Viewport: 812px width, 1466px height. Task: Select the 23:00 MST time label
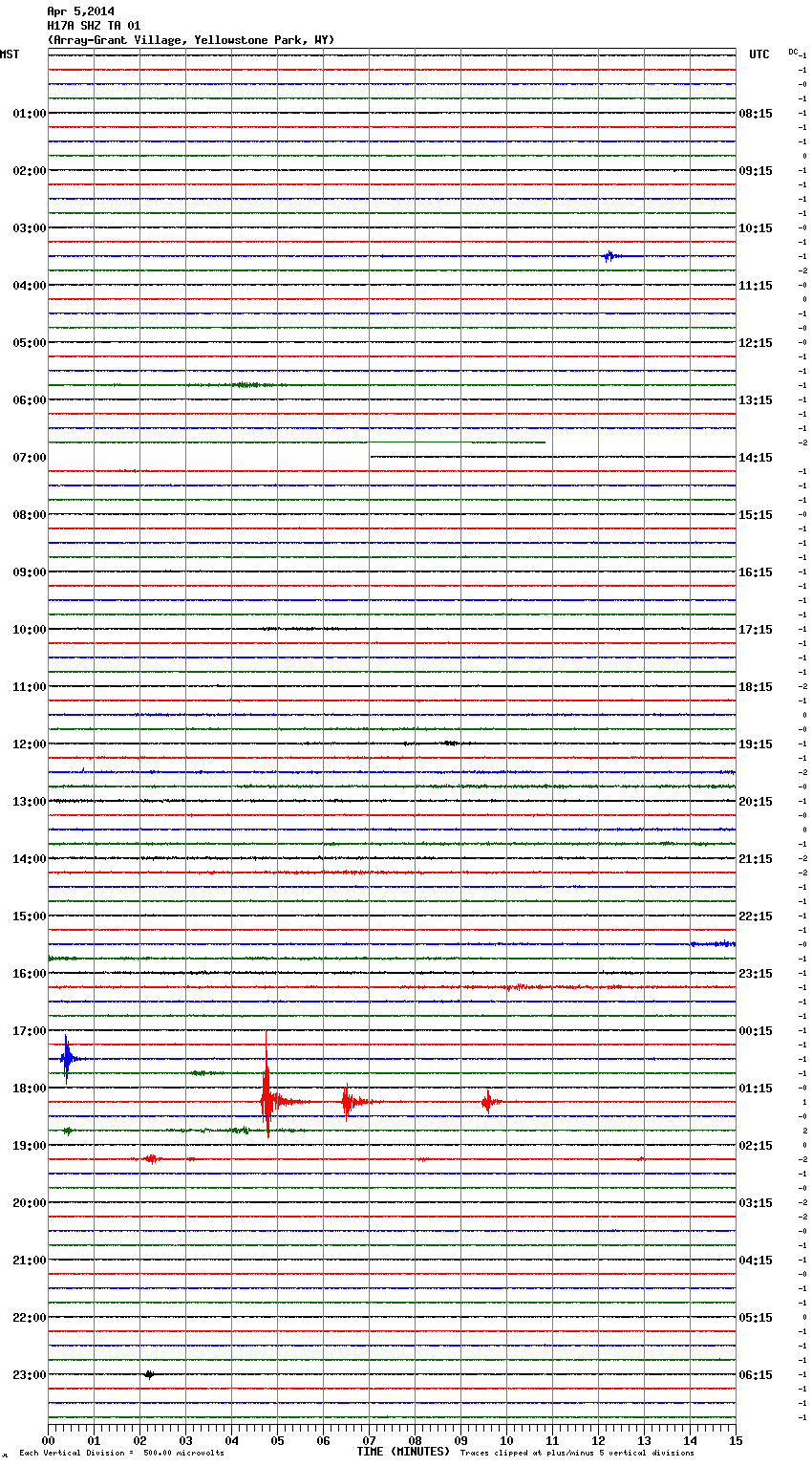pos(29,1375)
